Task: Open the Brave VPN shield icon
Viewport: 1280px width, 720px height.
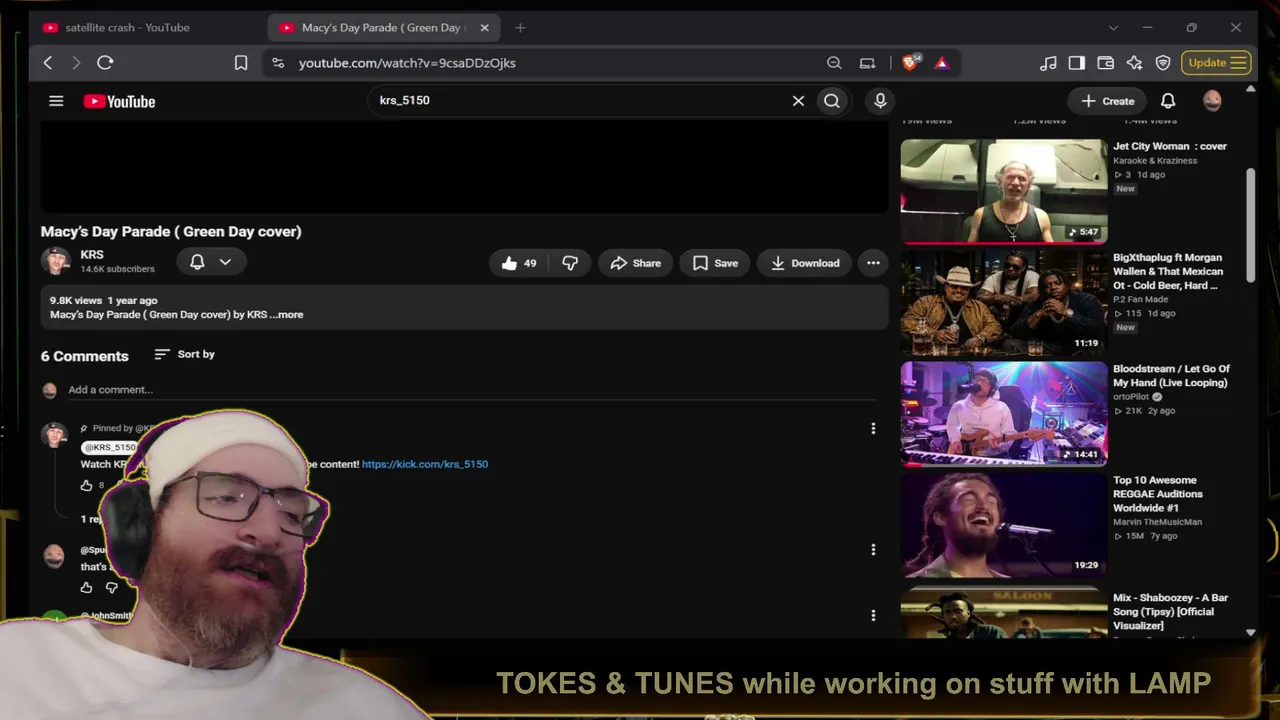Action: 1163,63
